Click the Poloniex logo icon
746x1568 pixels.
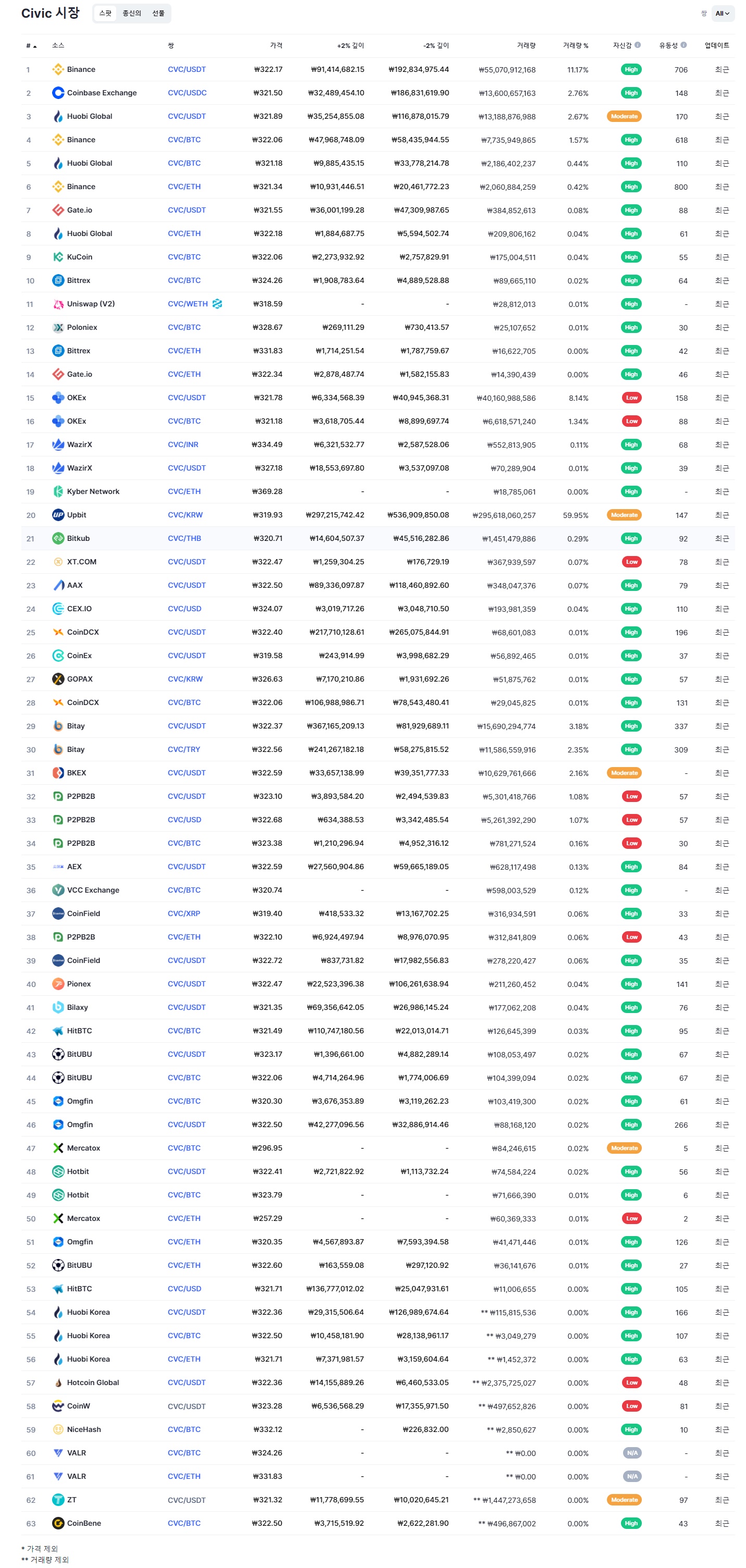58,327
